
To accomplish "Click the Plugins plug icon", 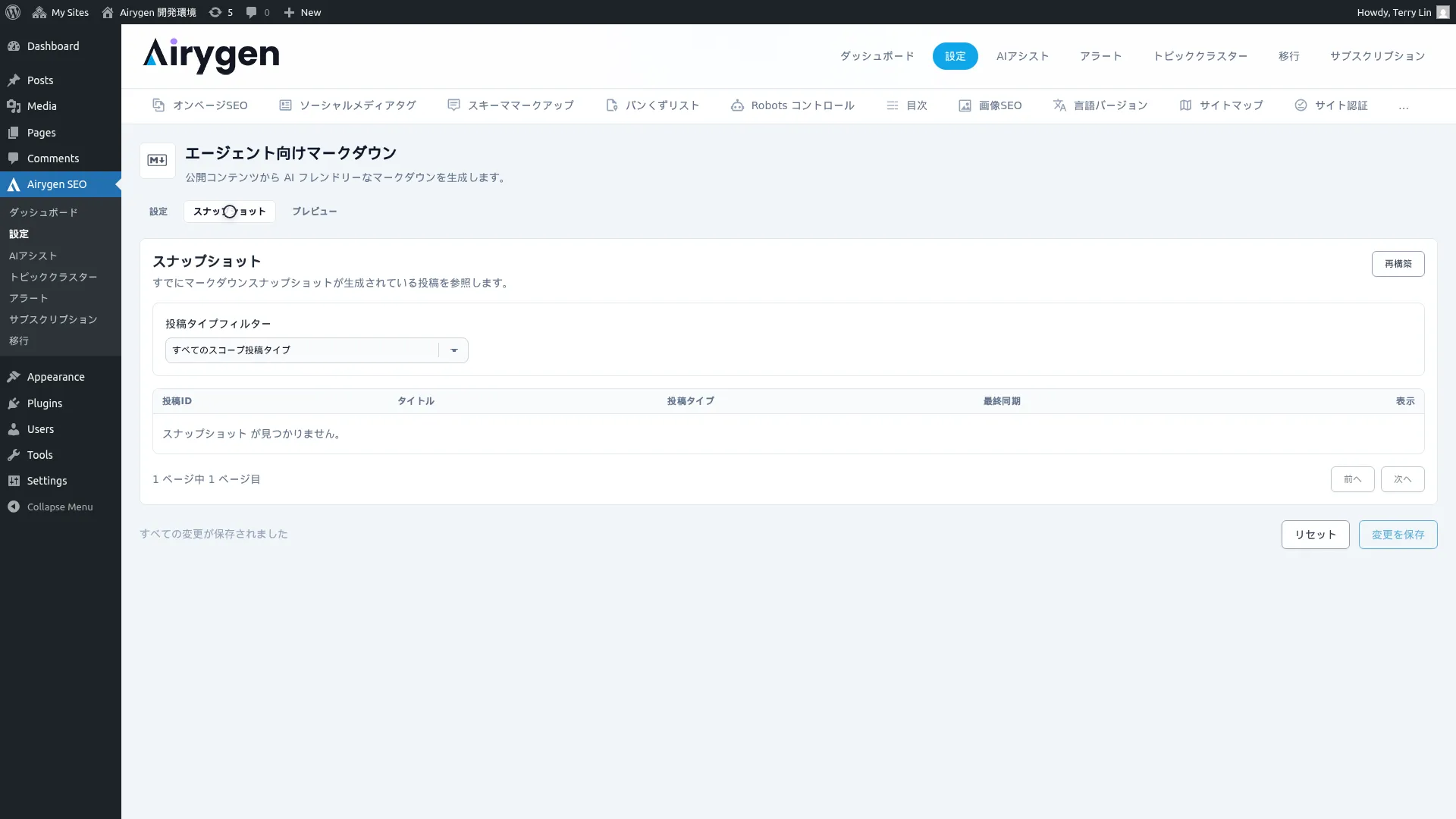I will 14,403.
